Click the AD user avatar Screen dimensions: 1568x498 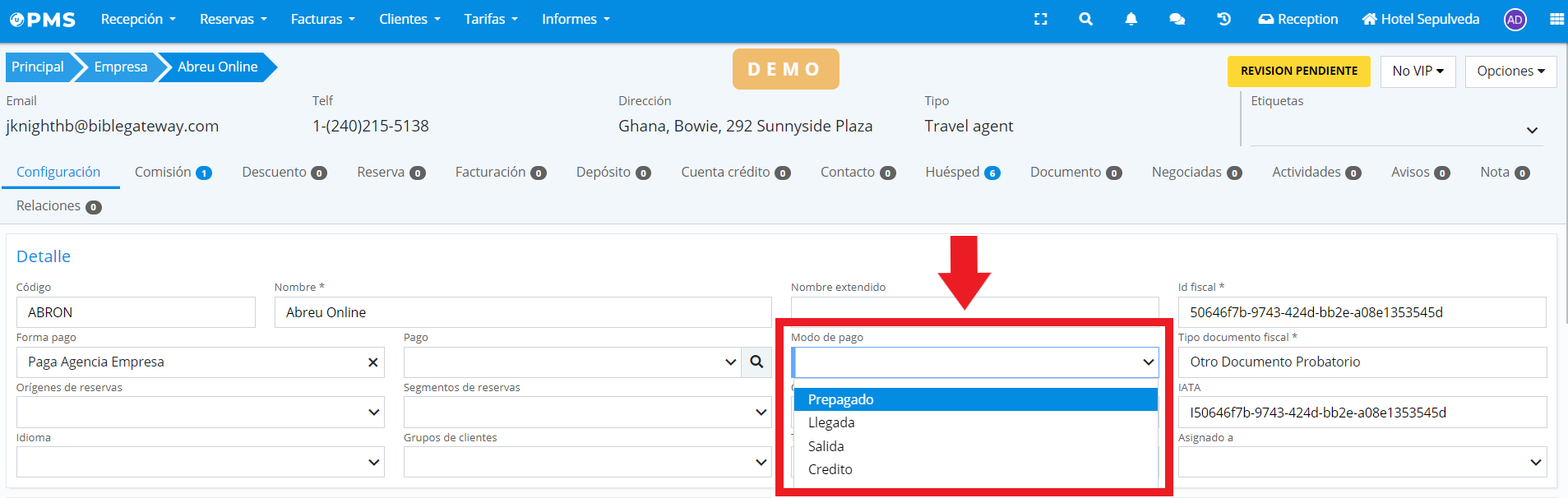click(1515, 20)
